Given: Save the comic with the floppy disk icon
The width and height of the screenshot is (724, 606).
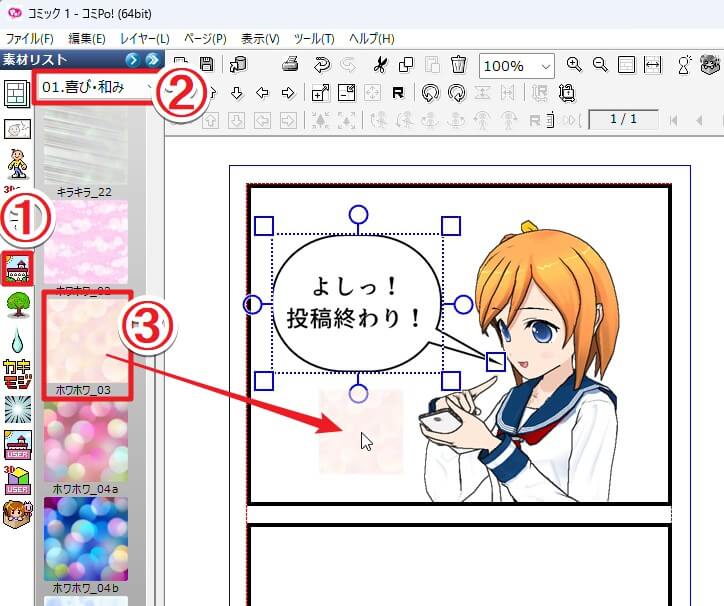Looking at the screenshot, I should (x=206, y=65).
